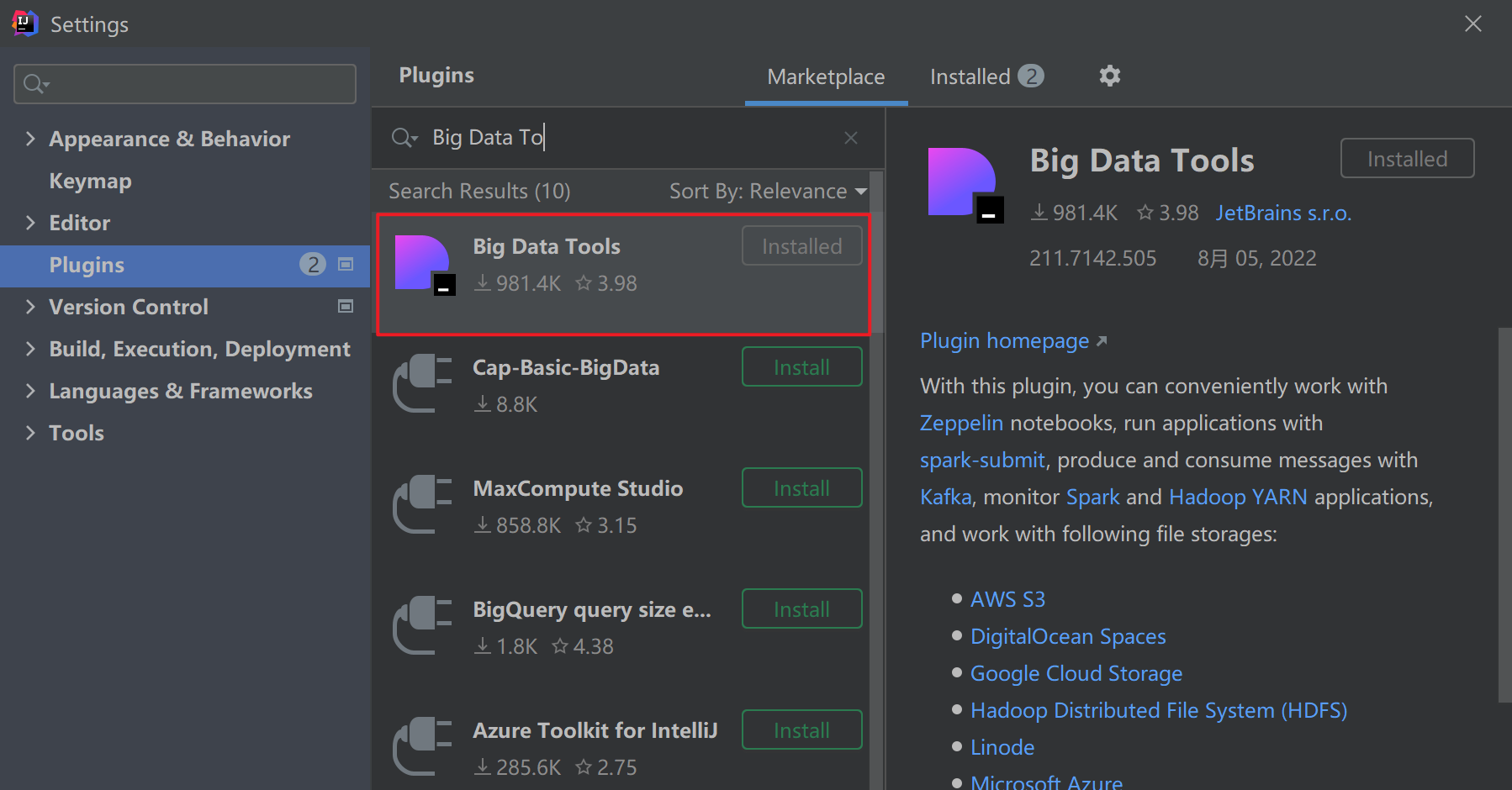This screenshot has width=1512, height=790.
Task: Open the spark-submit link
Action: tap(982, 460)
